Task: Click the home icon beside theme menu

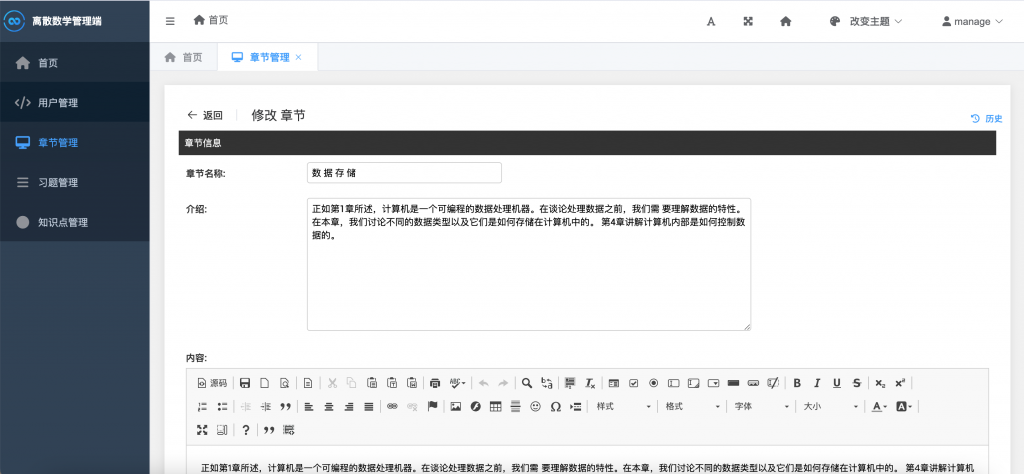Action: pos(786,21)
